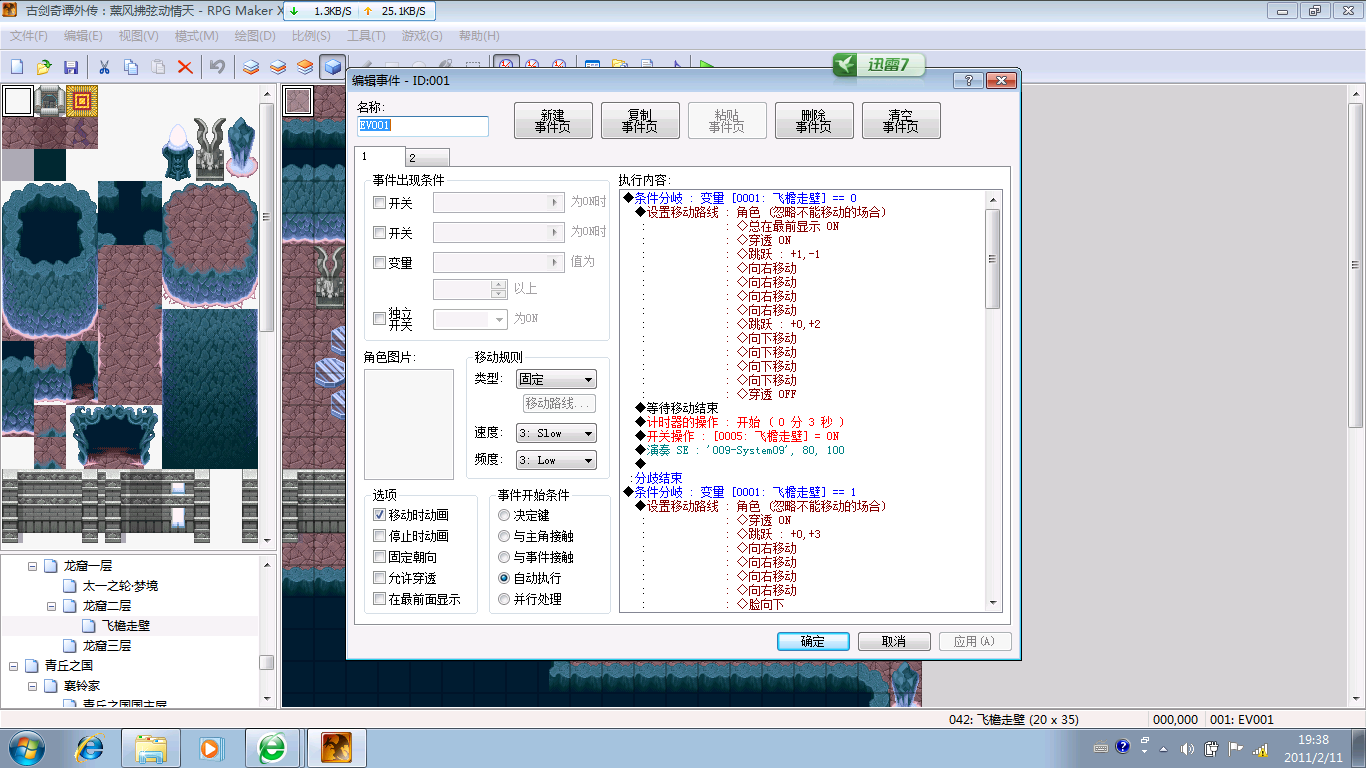
Task: Click the question mark help button in event dialog
Action: [967, 81]
